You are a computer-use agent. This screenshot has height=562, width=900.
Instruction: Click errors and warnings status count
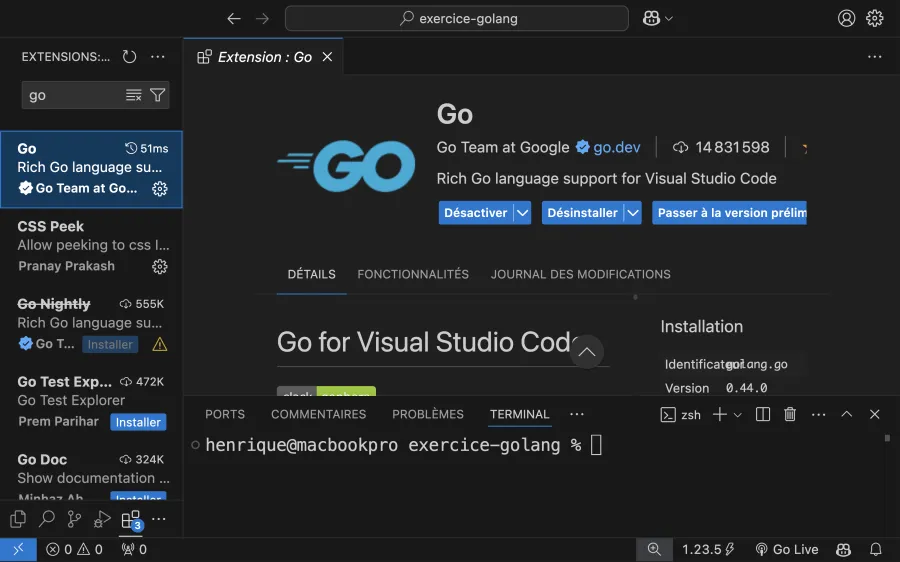click(x=74, y=550)
